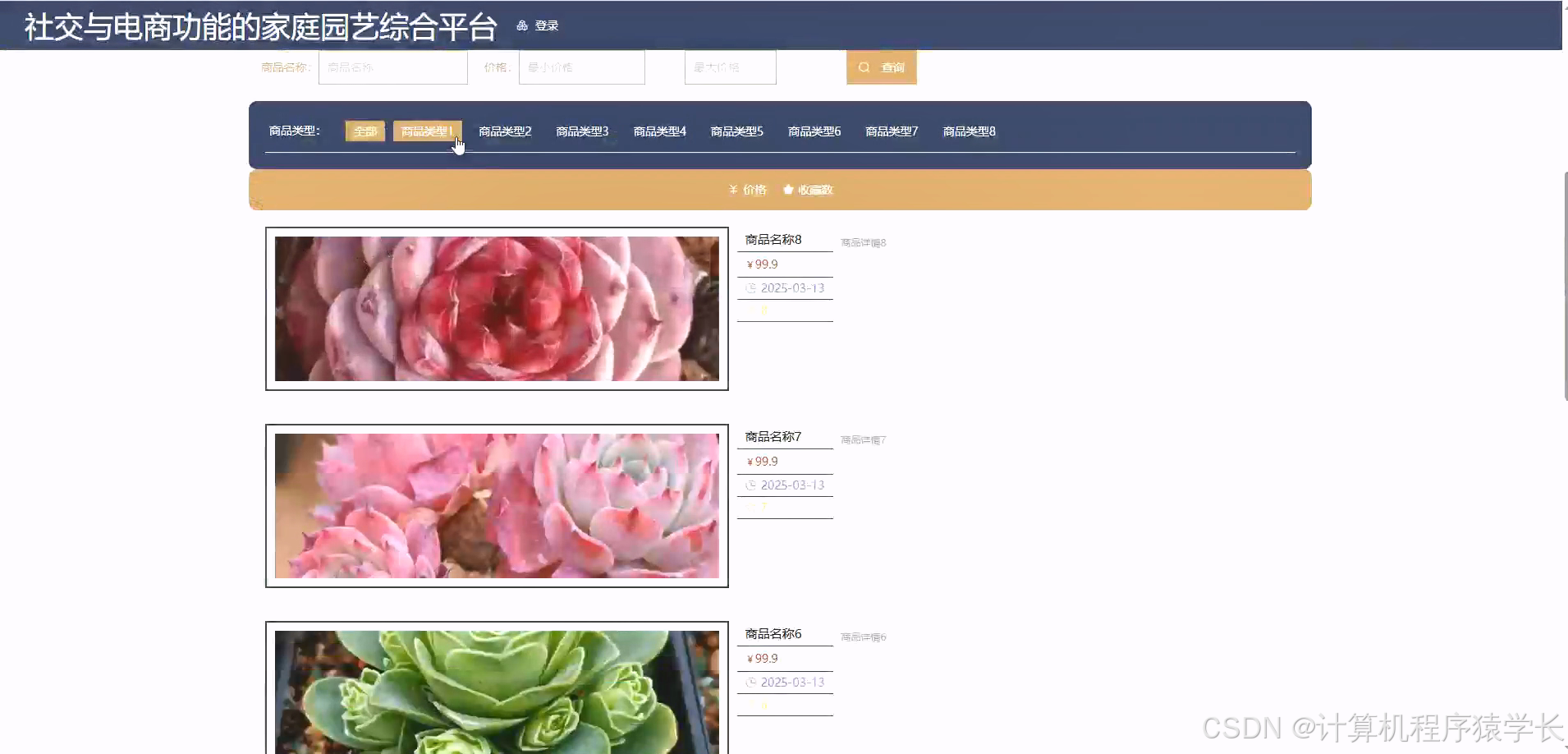Open the 商品名称8 product title
This screenshot has height=754, width=1568.
[x=773, y=239]
